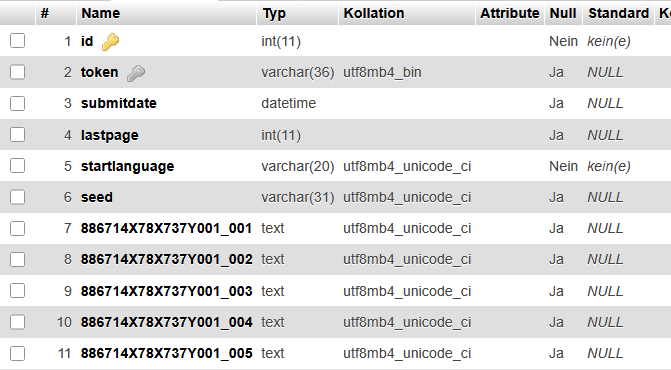Toggle the checkbox for startlanguage

(18, 166)
